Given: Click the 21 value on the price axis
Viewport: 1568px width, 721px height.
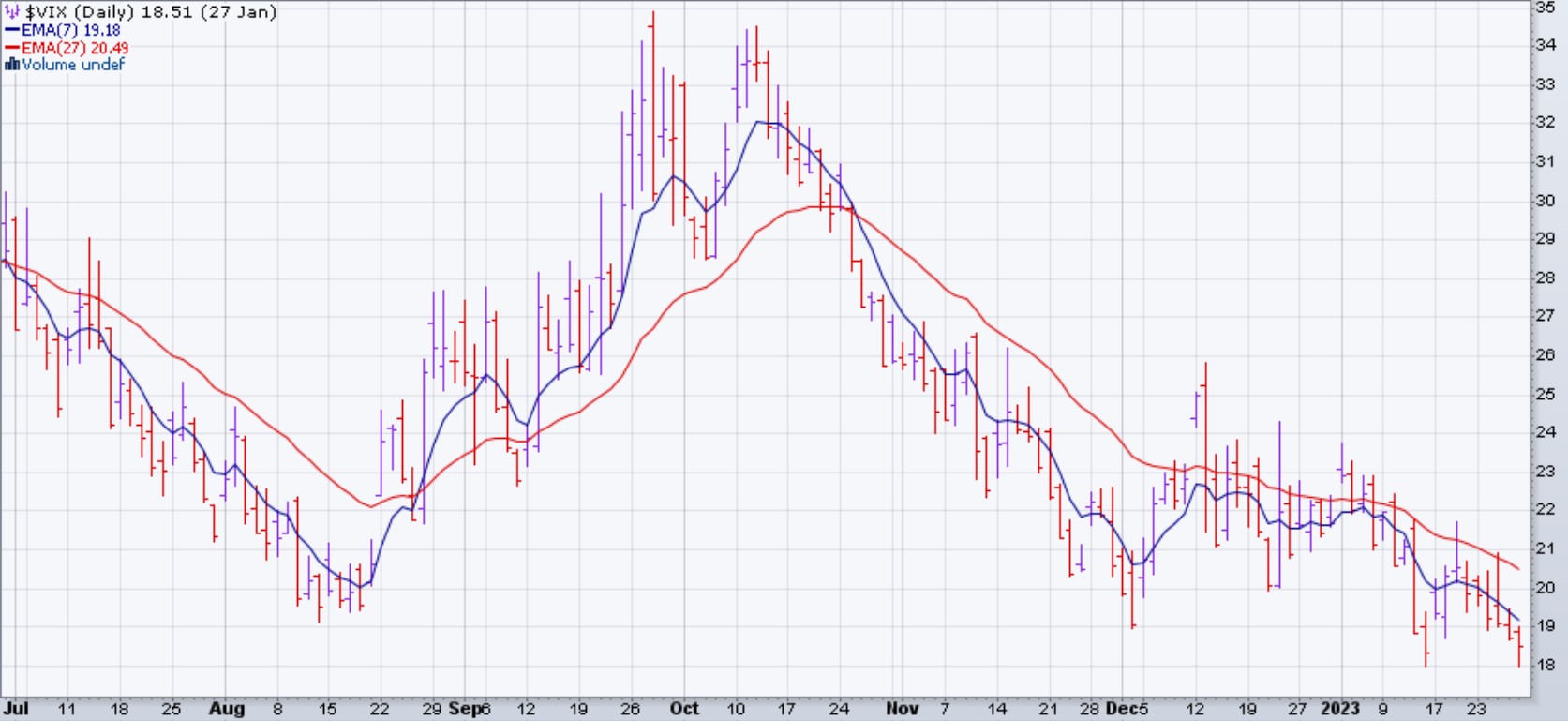Looking at the screenshot, I should [1545, 548].
